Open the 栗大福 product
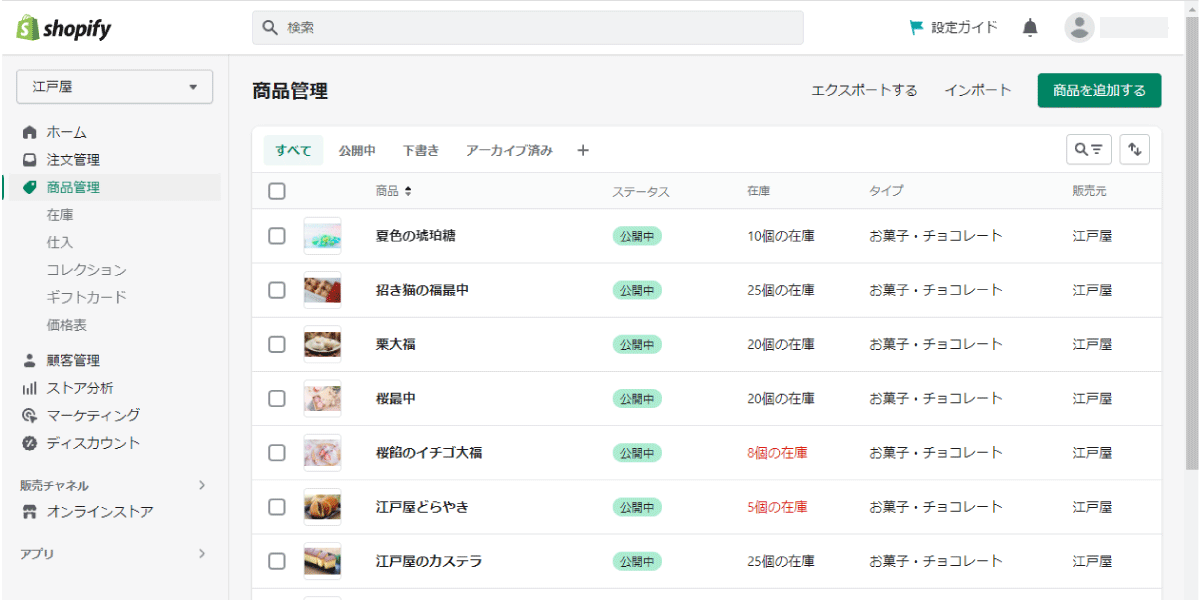 (x=395, y=344)
